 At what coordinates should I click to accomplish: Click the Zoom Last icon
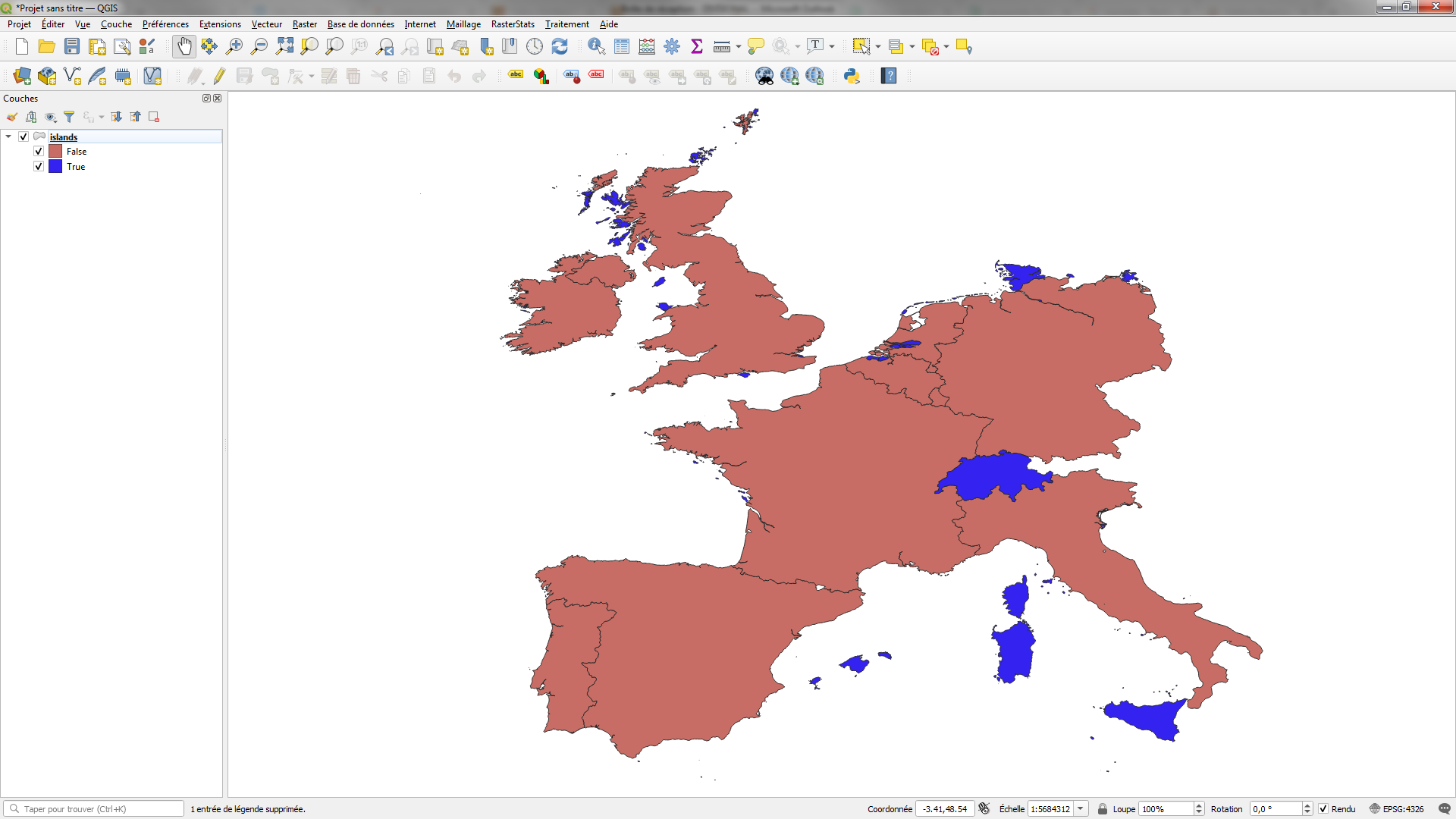(385, 47)
